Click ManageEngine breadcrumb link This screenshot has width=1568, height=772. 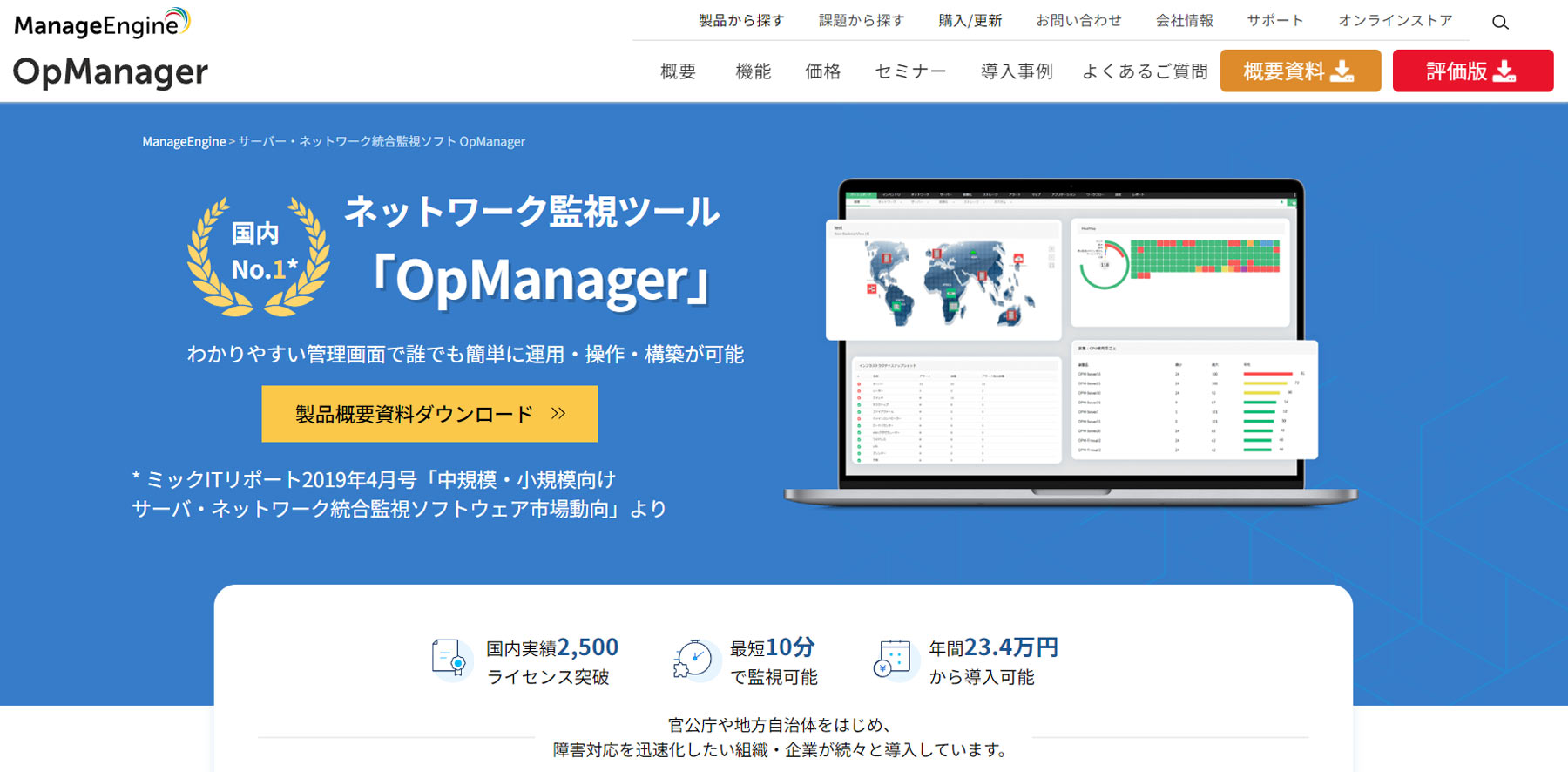184,141
